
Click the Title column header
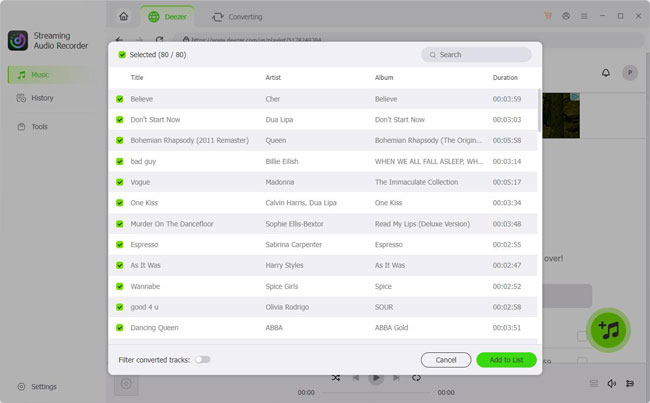(x=137, y=78)
